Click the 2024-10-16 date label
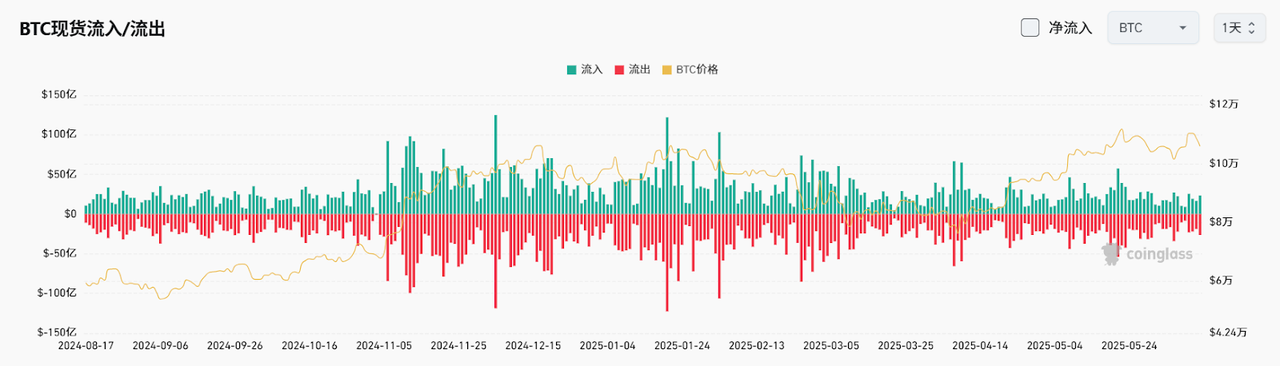This screenshot has height=366, width=1280. (x=310, y=346)
